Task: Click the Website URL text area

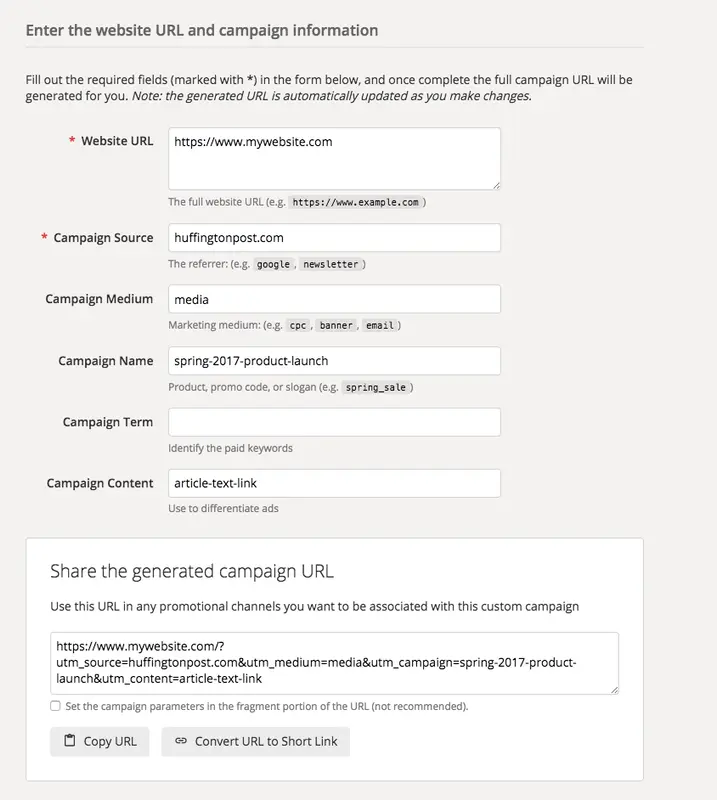Action: coord(334,158)
